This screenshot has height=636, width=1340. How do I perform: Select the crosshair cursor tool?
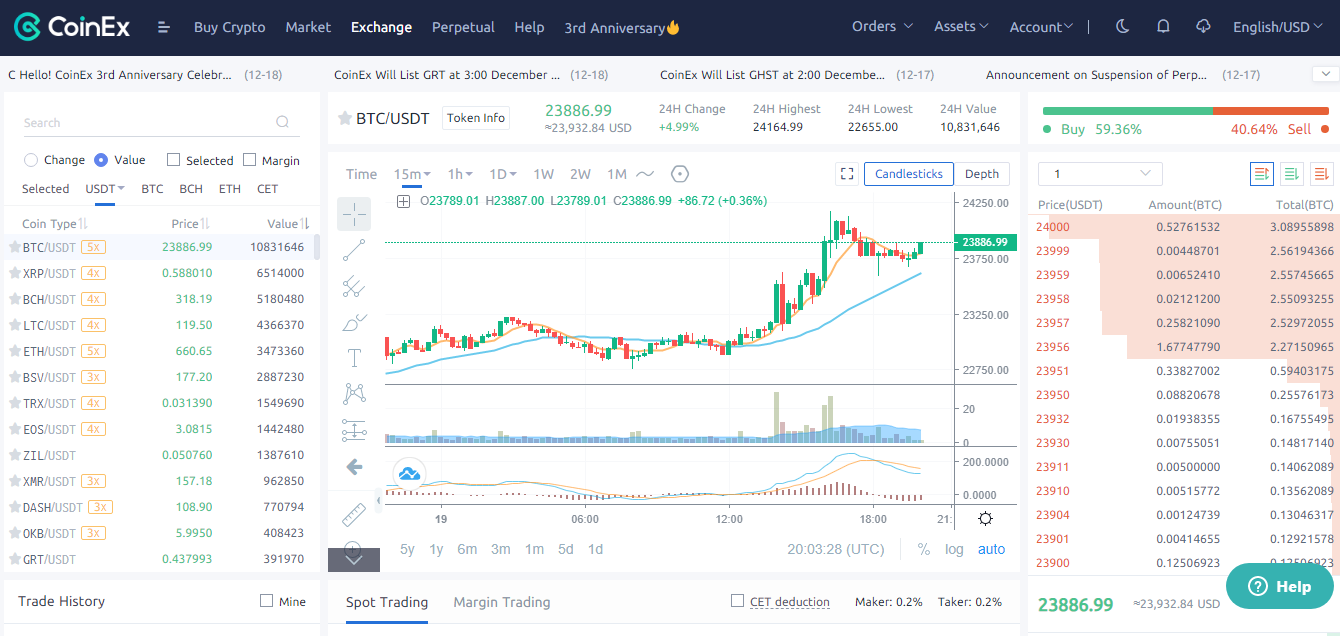coord(354,214)
